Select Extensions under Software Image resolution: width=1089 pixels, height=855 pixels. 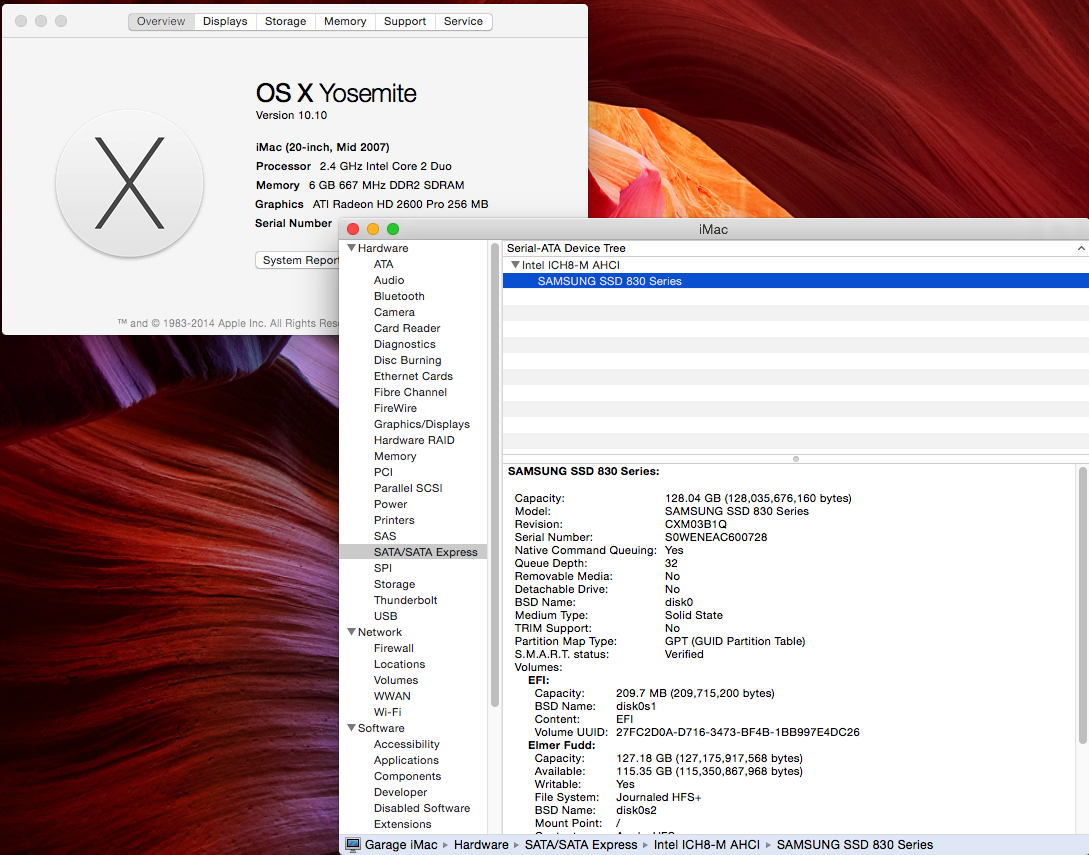[x=403, y=824]
